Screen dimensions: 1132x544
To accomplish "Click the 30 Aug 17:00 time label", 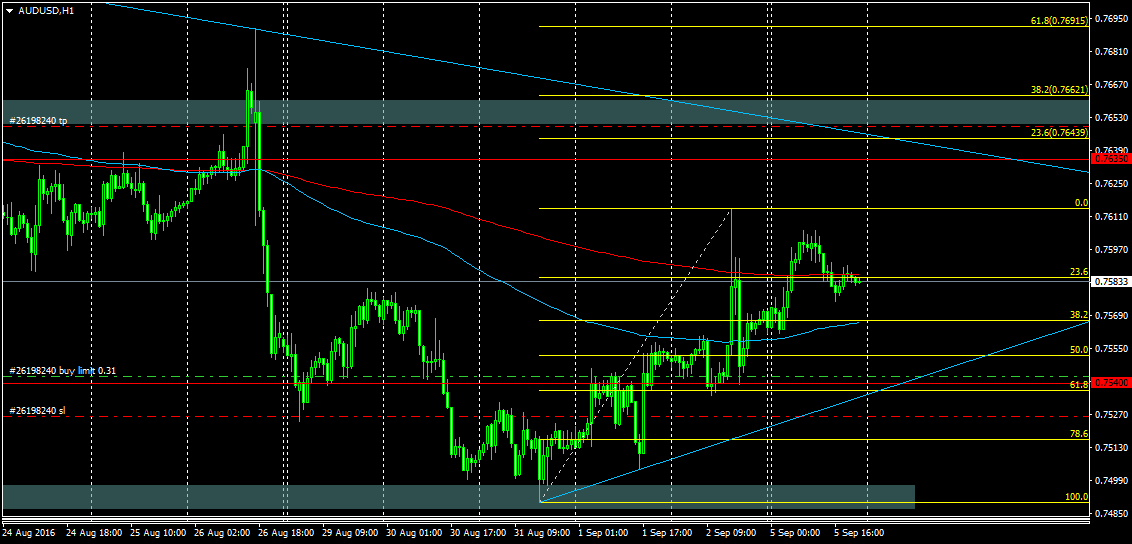I will click(x=478, y=533).
